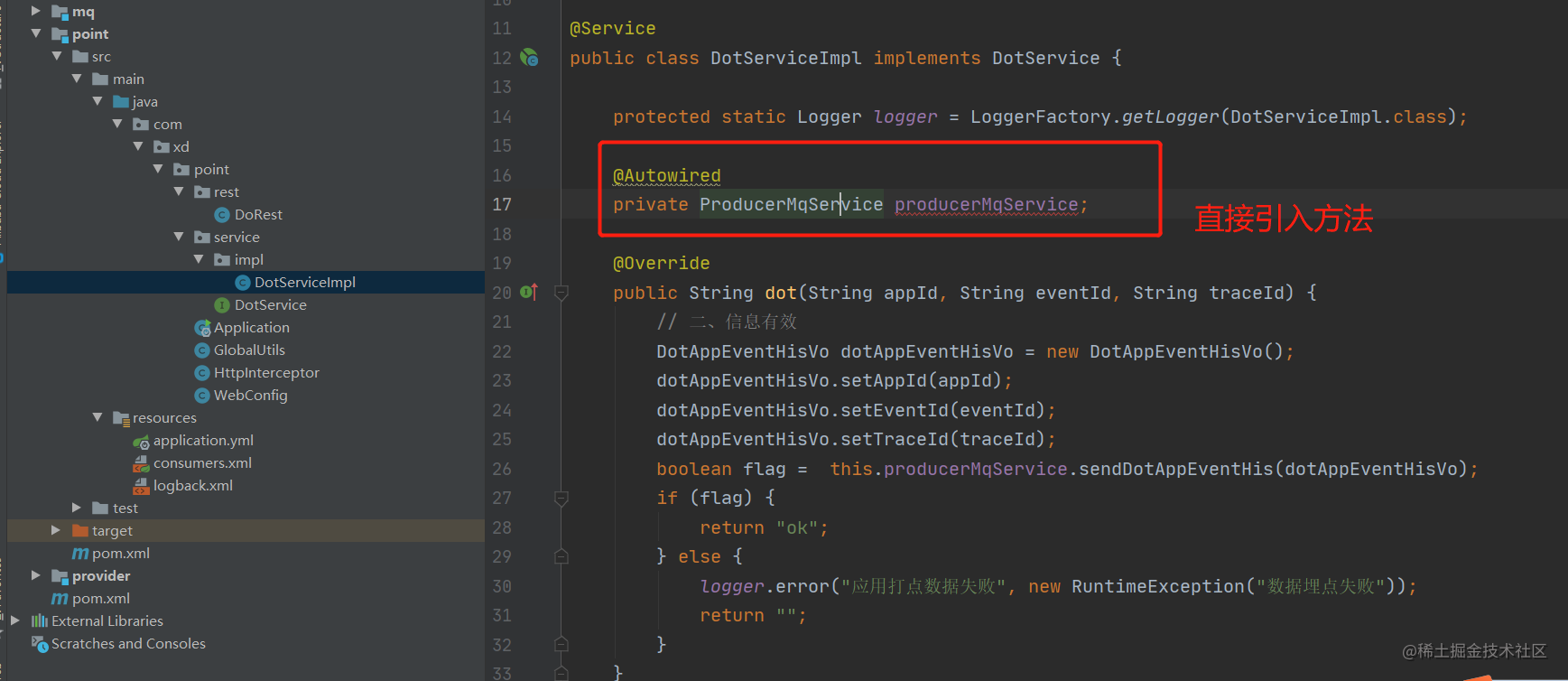Image resolution: width=1568 pixels, height=681 pixels.
Task: Toggle fold end marker at line 32
Action: pos(561,644)
